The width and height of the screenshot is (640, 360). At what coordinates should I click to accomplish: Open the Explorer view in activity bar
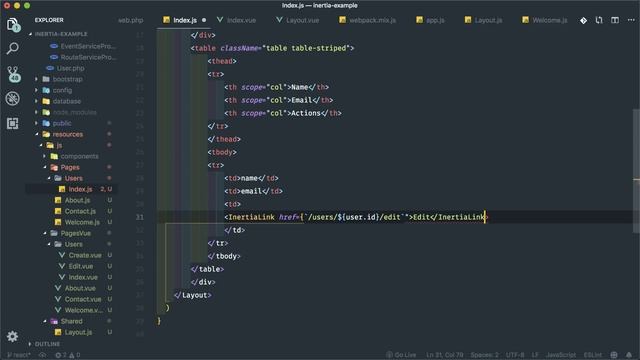click(13, 25)
